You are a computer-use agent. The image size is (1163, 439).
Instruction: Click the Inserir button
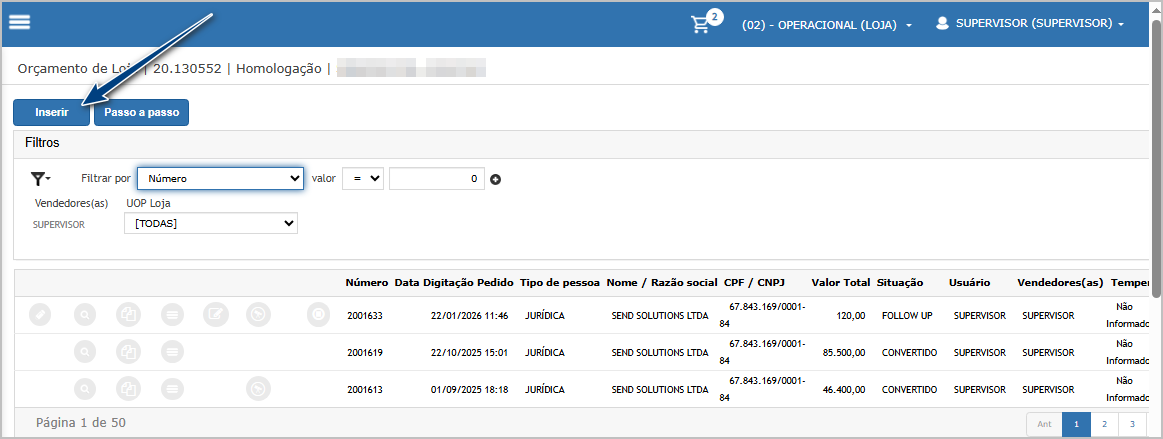pos(52,112)
